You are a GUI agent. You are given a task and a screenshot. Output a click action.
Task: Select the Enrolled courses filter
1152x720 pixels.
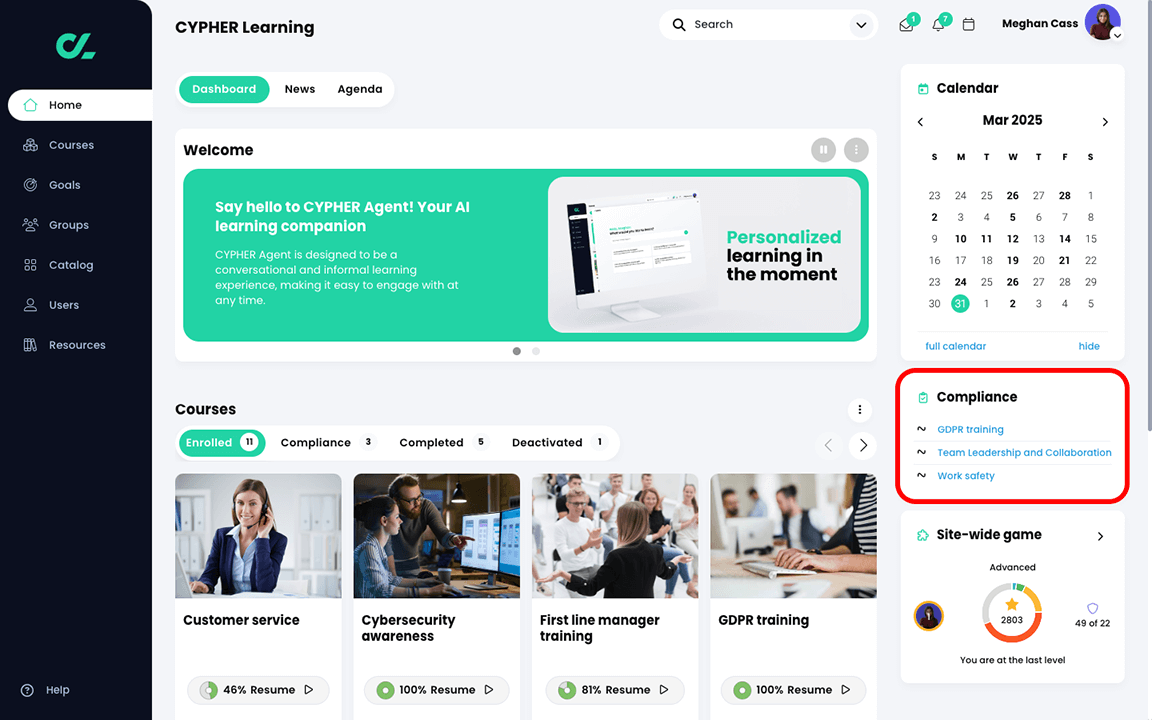[x=221, y=442]
